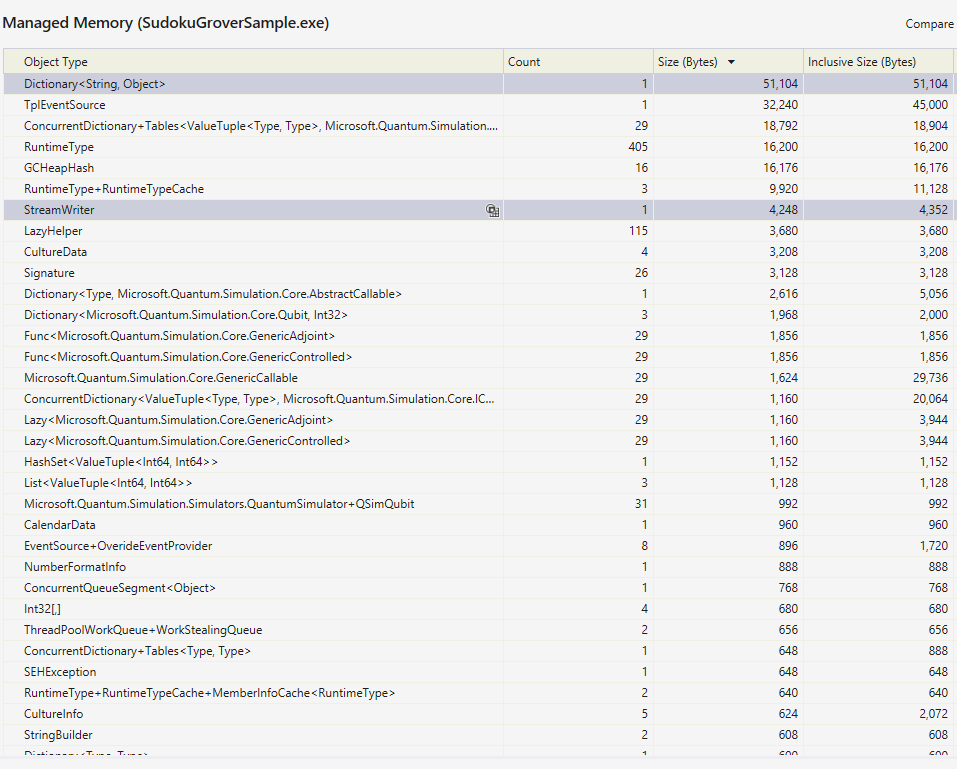The height and width of the screenshot is (769, 957).
Task: Select the Dictionary<...Qubit, Int32> row
Action: [478, 315]
